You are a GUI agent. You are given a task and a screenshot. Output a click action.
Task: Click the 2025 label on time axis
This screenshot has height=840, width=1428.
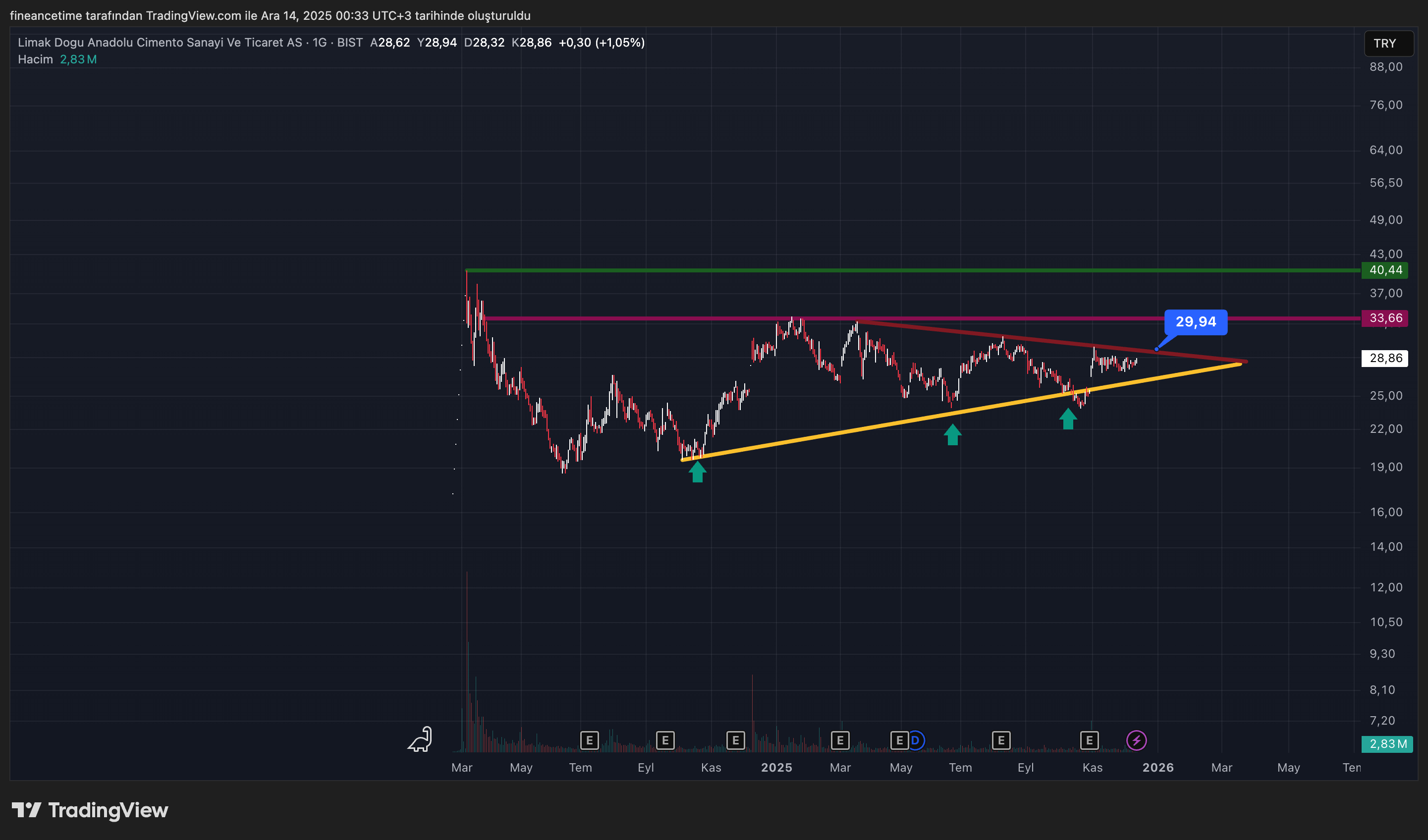pos(776,768)
